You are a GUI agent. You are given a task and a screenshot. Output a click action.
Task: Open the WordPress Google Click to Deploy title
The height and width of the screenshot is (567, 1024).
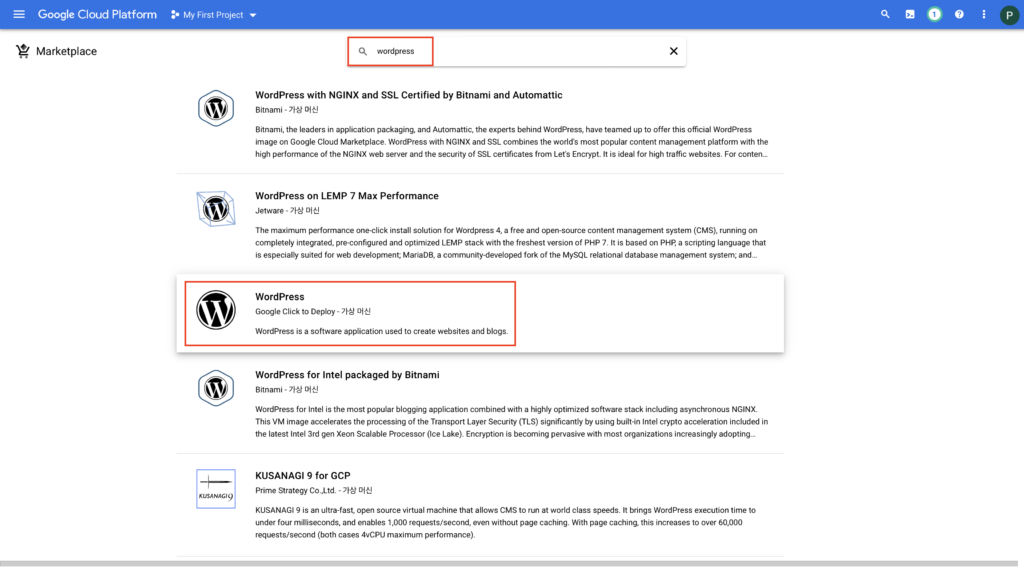coord(280,297)
